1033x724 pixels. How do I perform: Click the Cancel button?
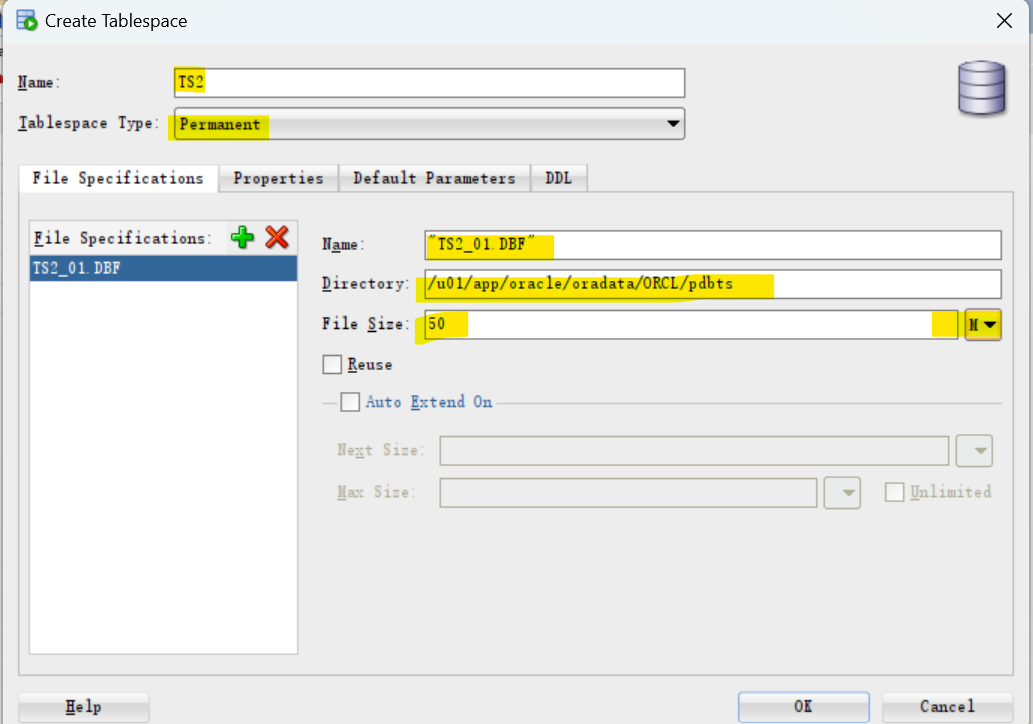[947, 707]
